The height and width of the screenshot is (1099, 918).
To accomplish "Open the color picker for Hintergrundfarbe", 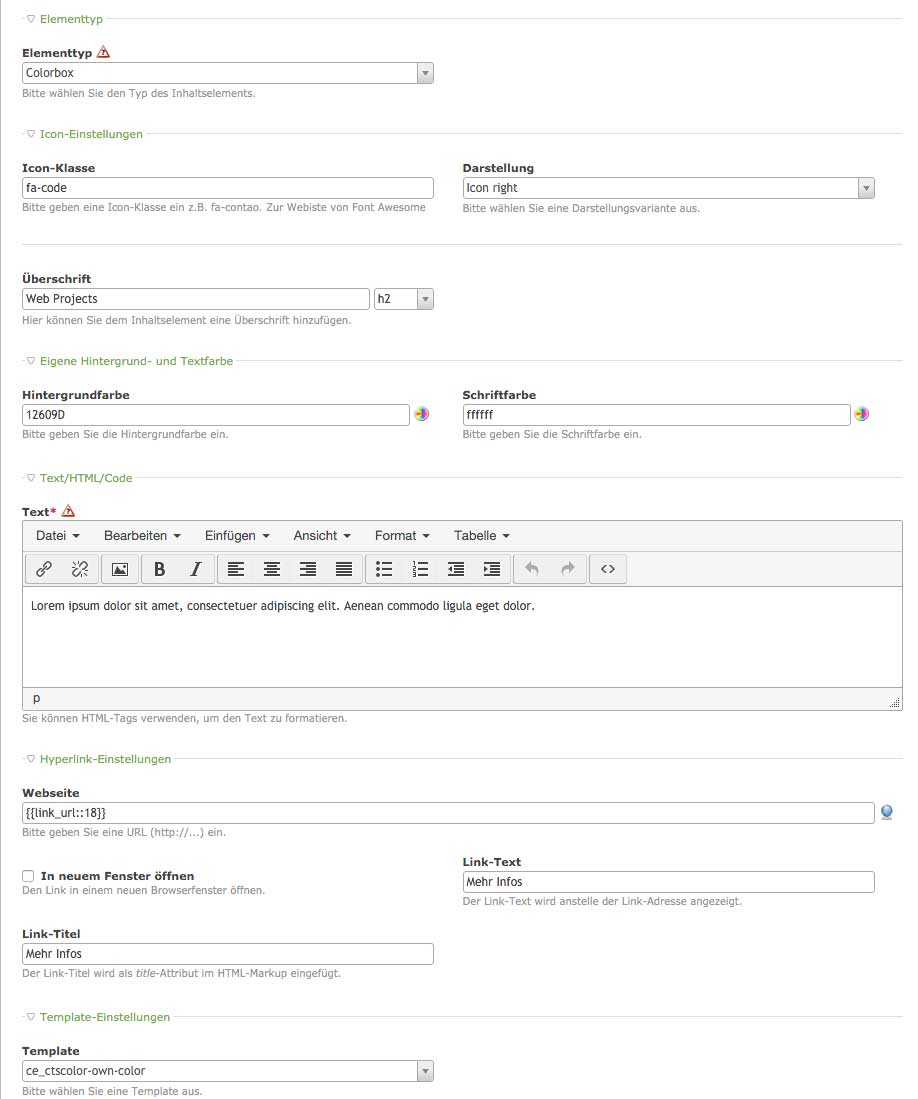I will 422,414.
